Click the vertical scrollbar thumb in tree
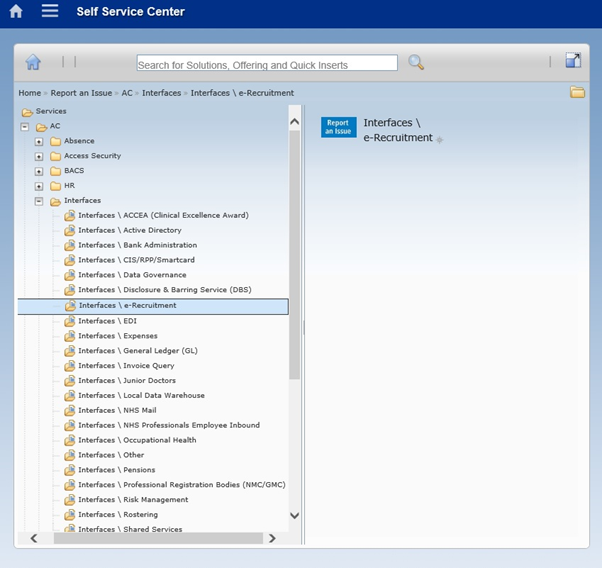This screenshot has height=568, width=602. [x=294, y=255]
